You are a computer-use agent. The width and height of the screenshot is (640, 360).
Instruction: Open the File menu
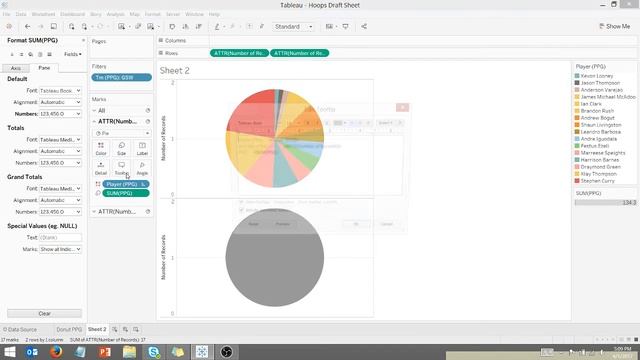(x=7, y=14)
